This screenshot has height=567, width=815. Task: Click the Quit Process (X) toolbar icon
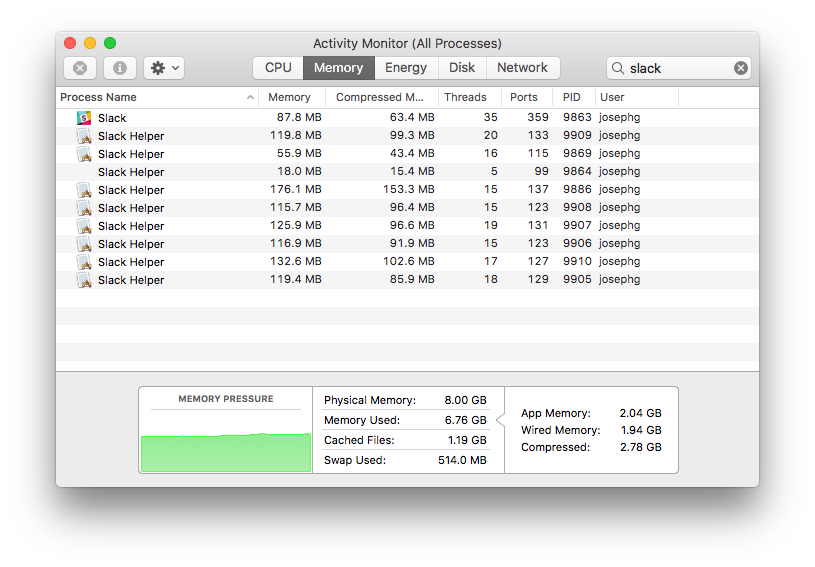80,68
